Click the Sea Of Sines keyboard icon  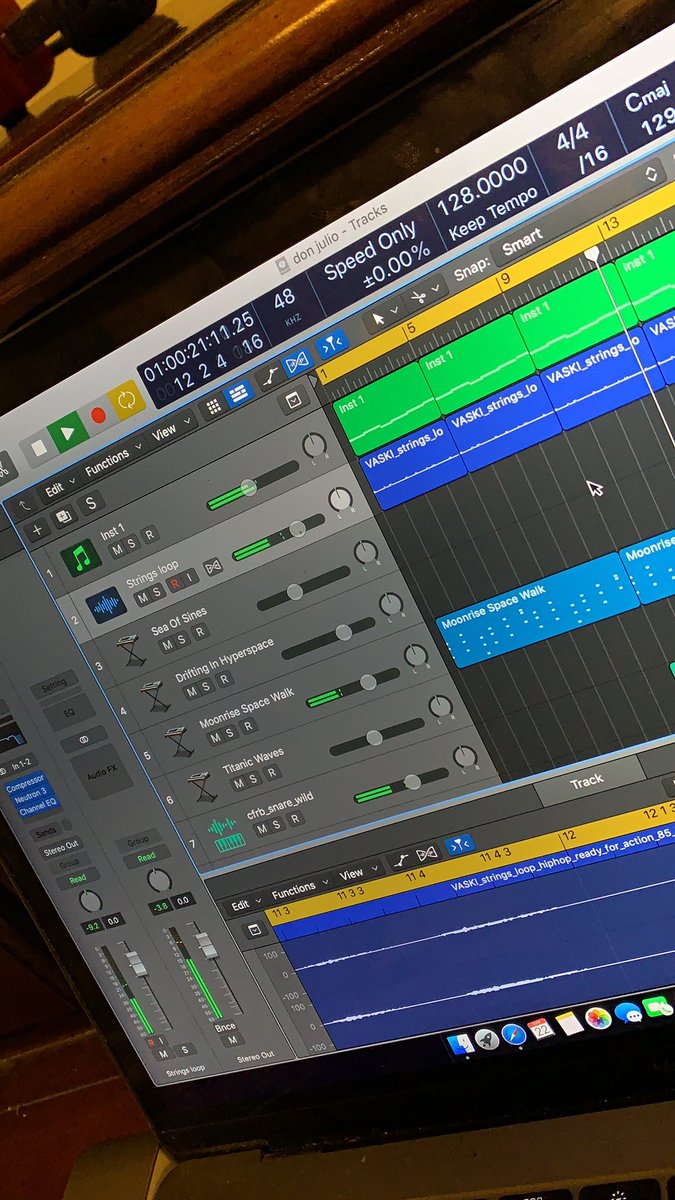pos(131,650)
